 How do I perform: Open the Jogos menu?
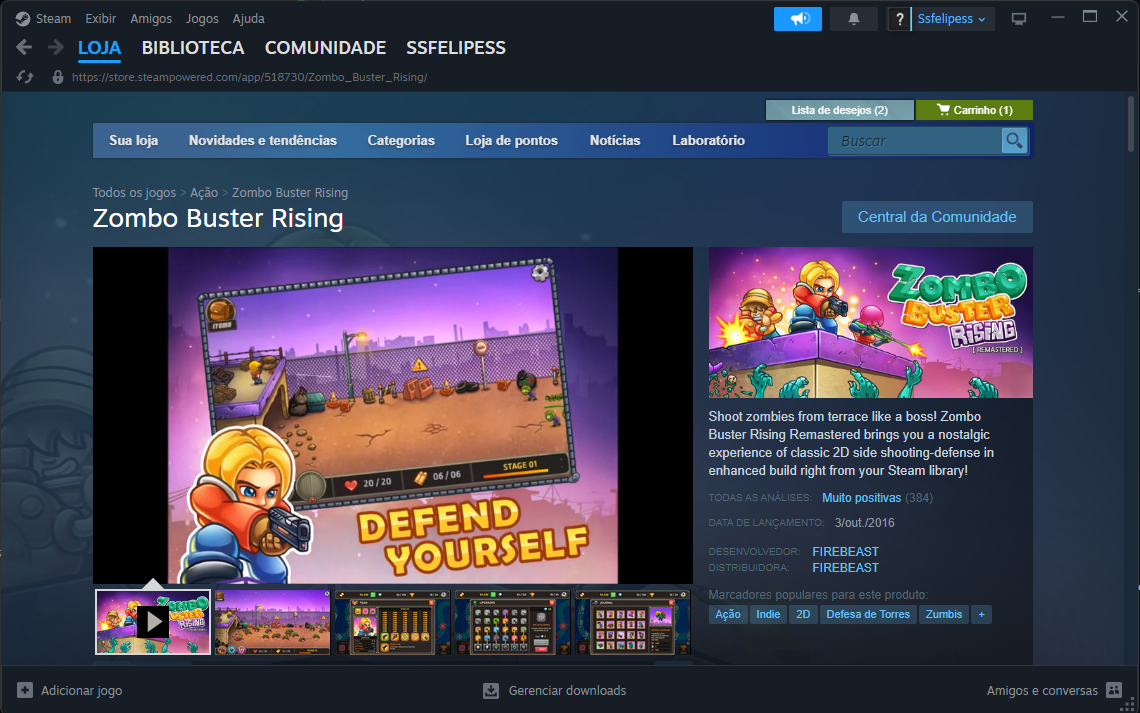(202, 19)
